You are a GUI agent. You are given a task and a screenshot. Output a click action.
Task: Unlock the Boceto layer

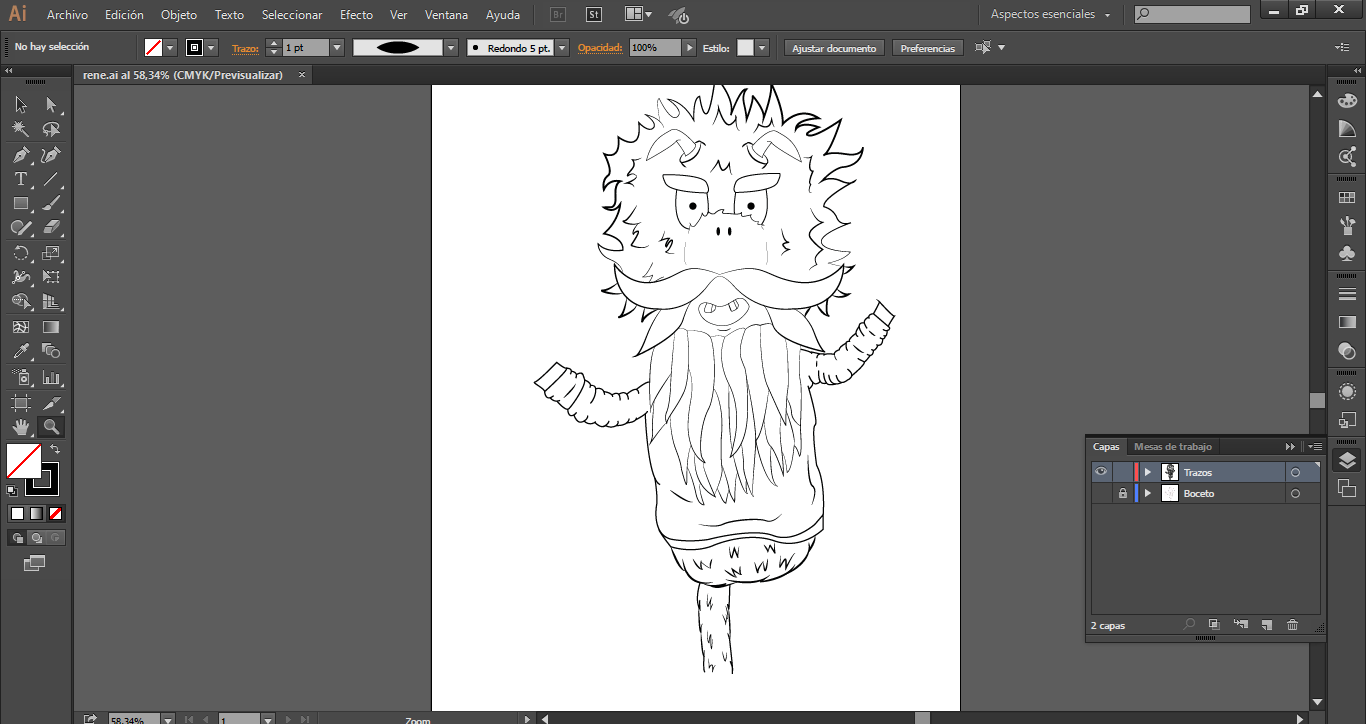(x=1123, y=494)
